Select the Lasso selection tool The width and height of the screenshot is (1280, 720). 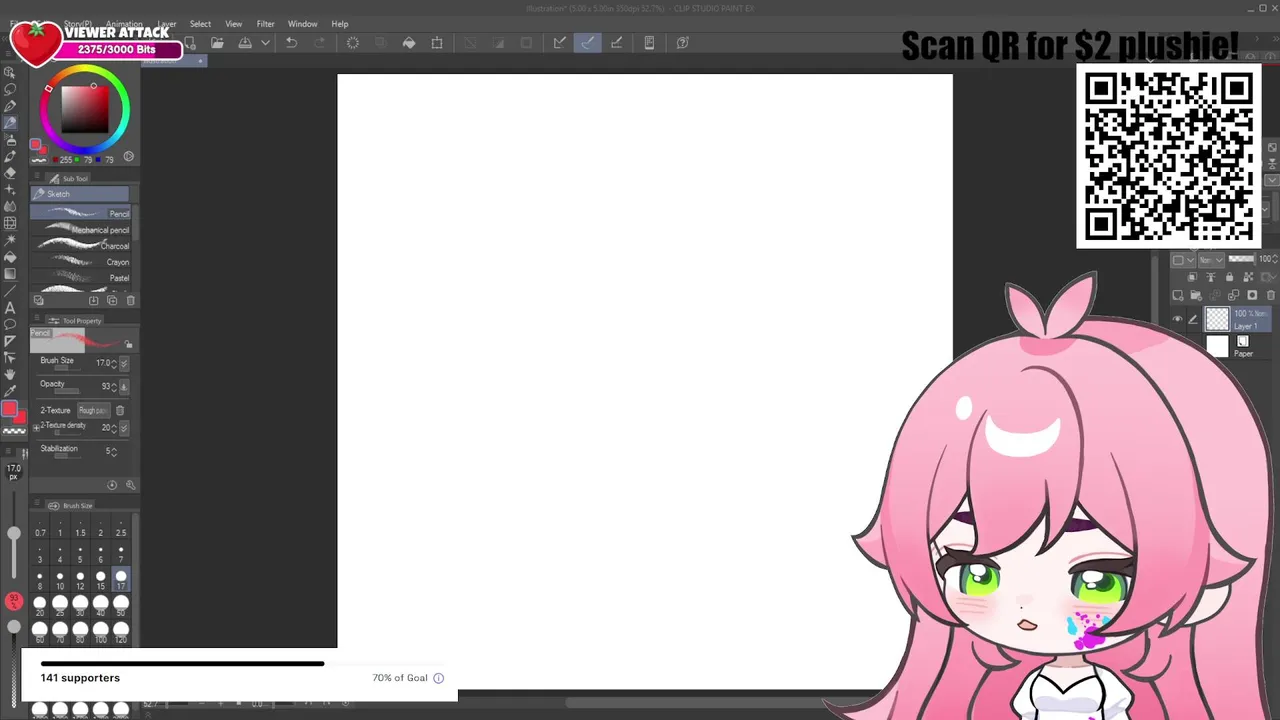point(10,89)
